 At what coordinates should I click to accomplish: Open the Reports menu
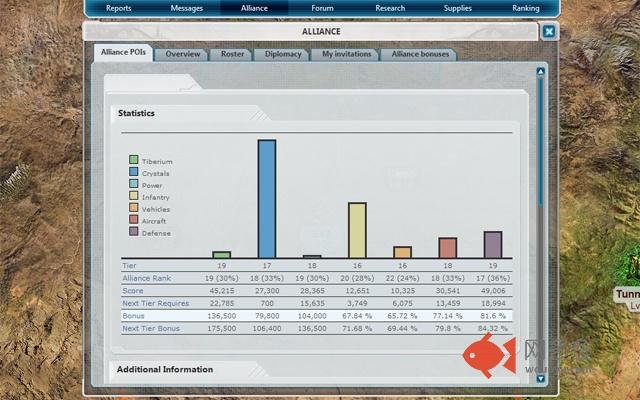pyautogui.click(x=118, y=8)
